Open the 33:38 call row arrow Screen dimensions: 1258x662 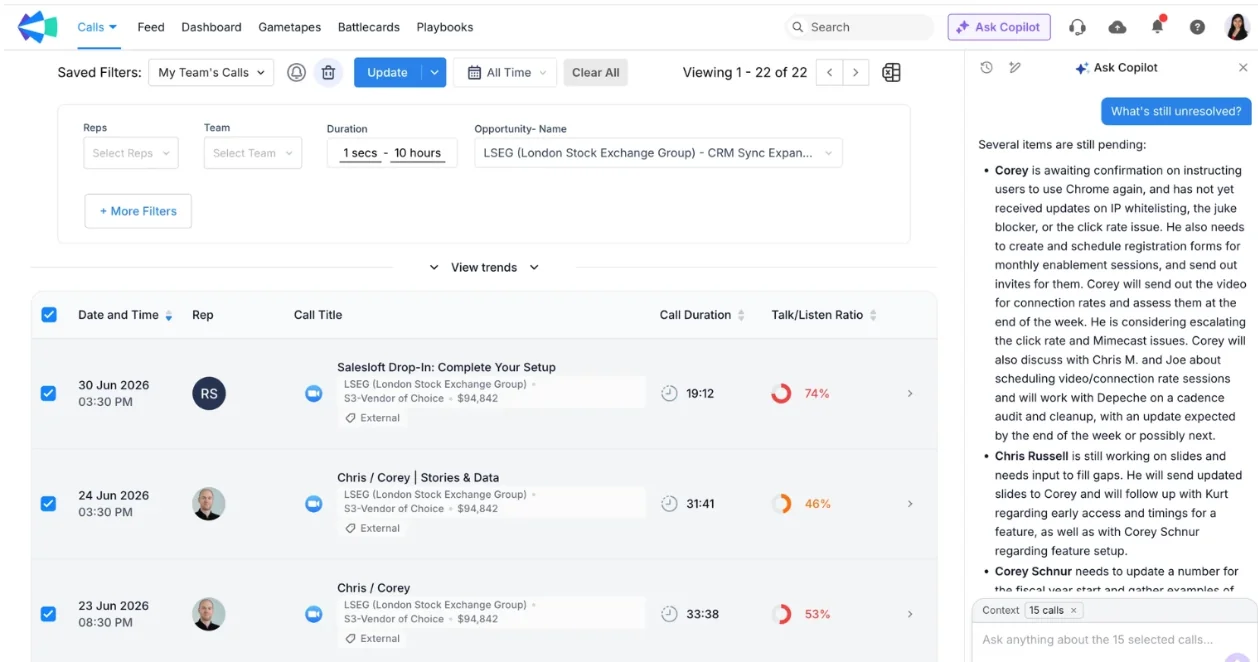click(910, 614)
